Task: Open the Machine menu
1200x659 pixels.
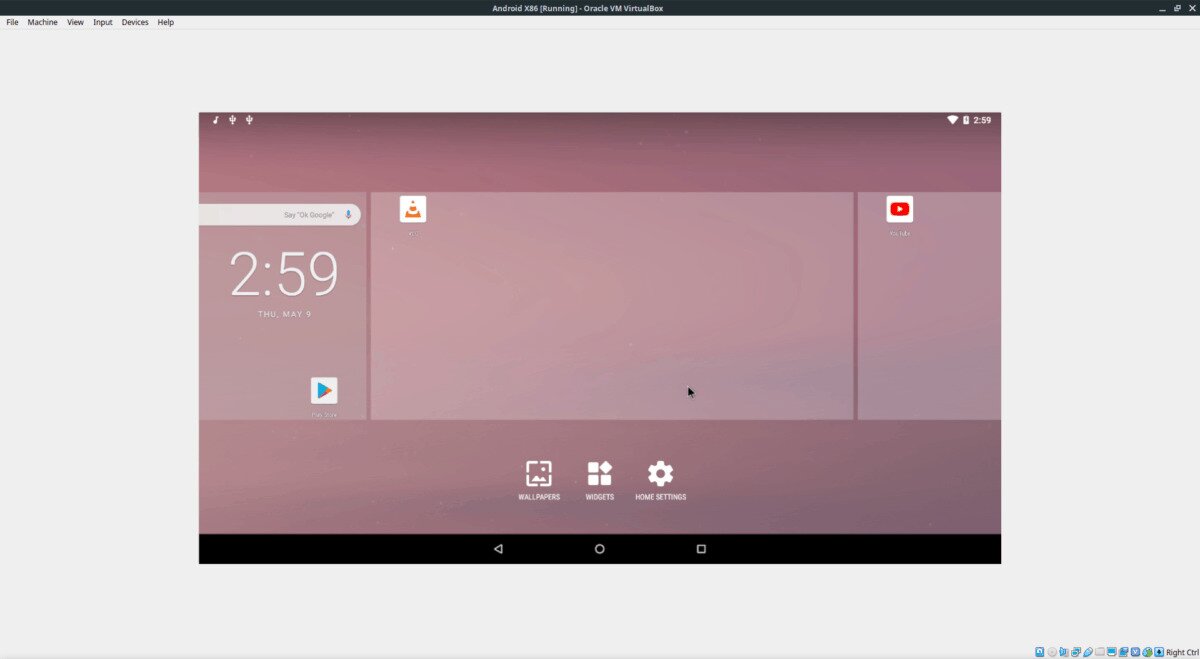Action: click(42, 22)
